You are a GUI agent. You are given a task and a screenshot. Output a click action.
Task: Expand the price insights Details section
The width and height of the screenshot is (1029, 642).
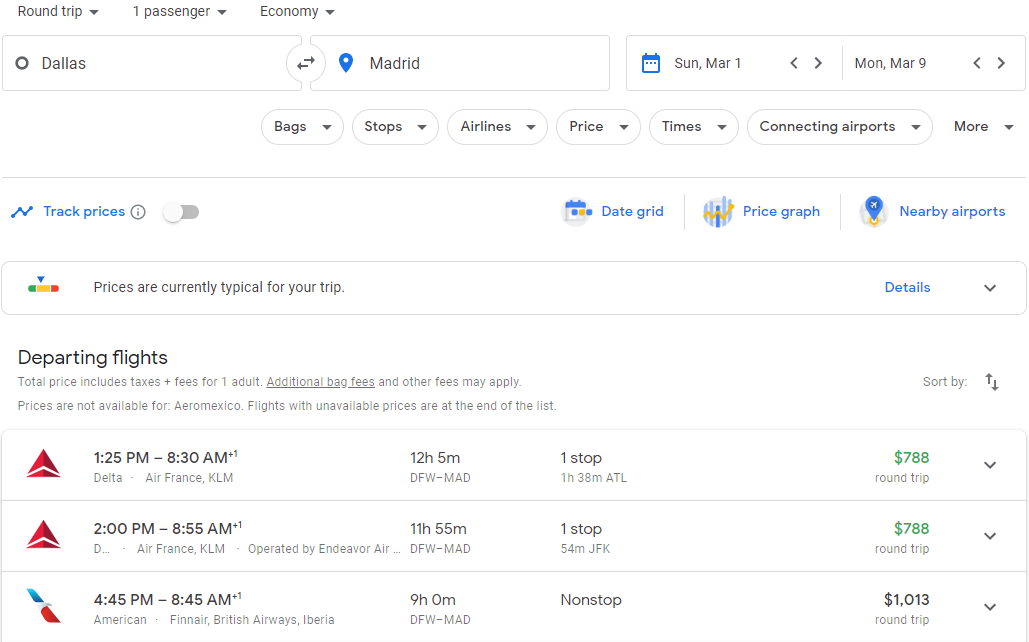pos(907,287)
